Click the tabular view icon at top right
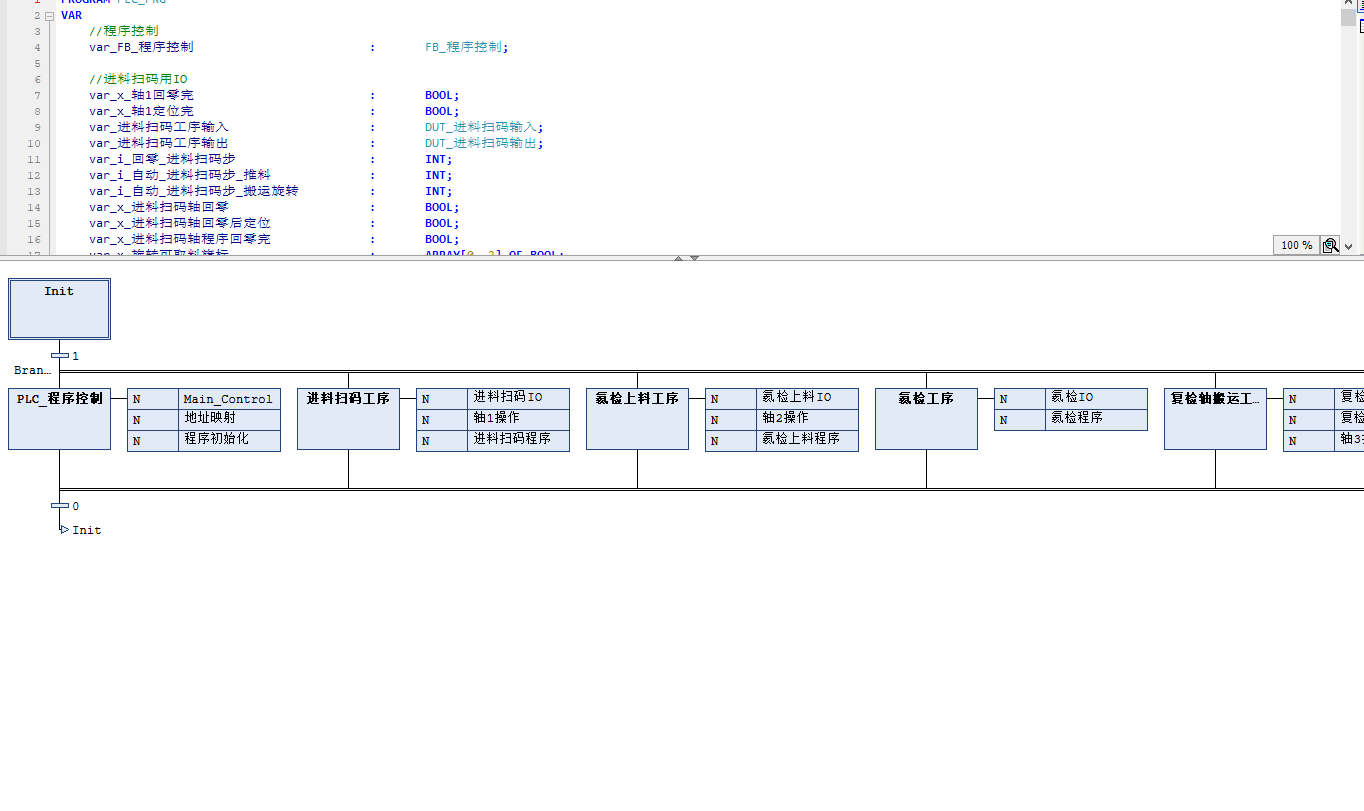Screen dimensions: 1364x811 [1360, 26]
